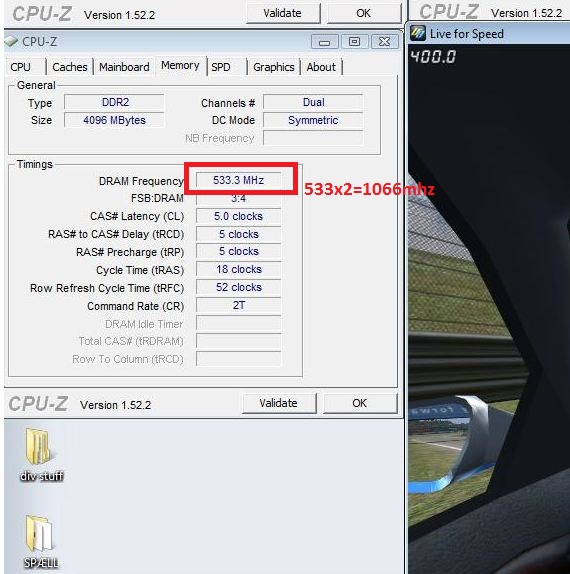Switch to the Graphics tab
The height and width of the screenshot is (574, 570).
(274, 67)
